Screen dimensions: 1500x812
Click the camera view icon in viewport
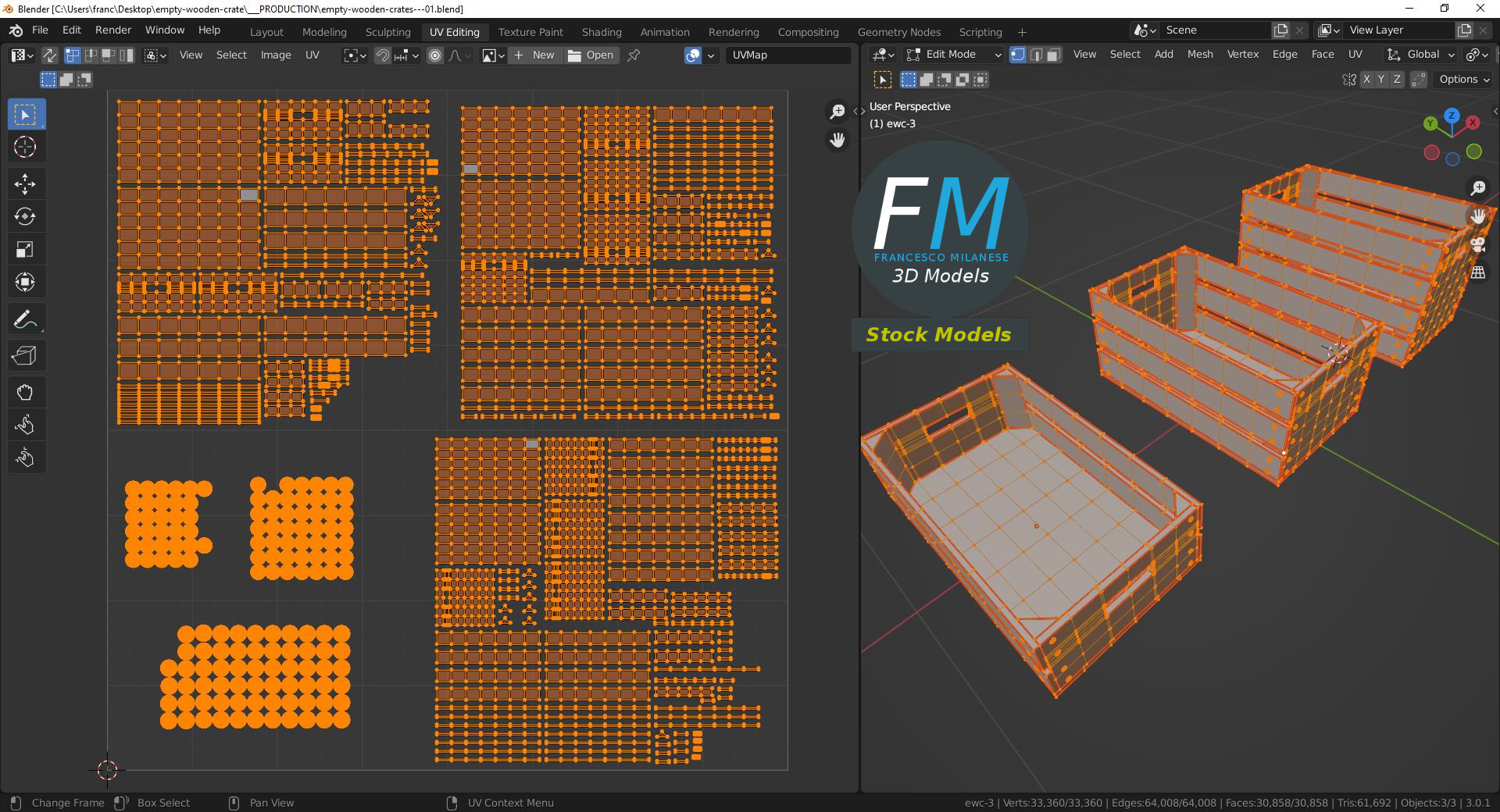[x=1477, y=244]
